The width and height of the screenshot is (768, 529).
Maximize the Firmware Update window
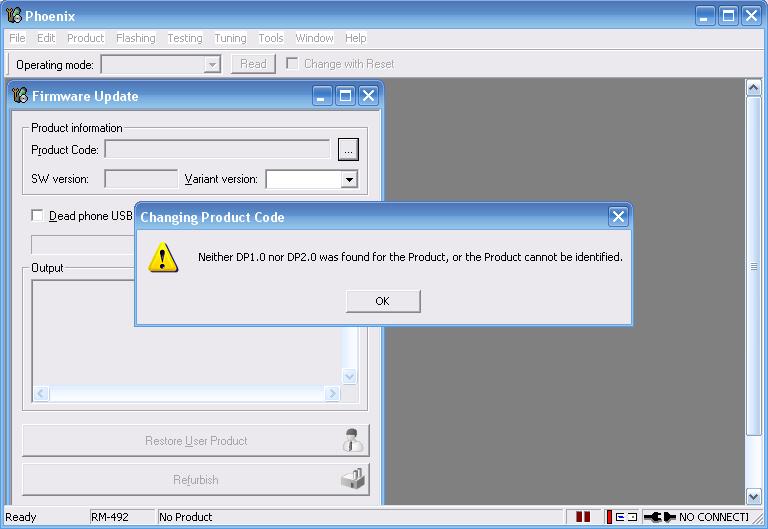(x=345, y=96)
